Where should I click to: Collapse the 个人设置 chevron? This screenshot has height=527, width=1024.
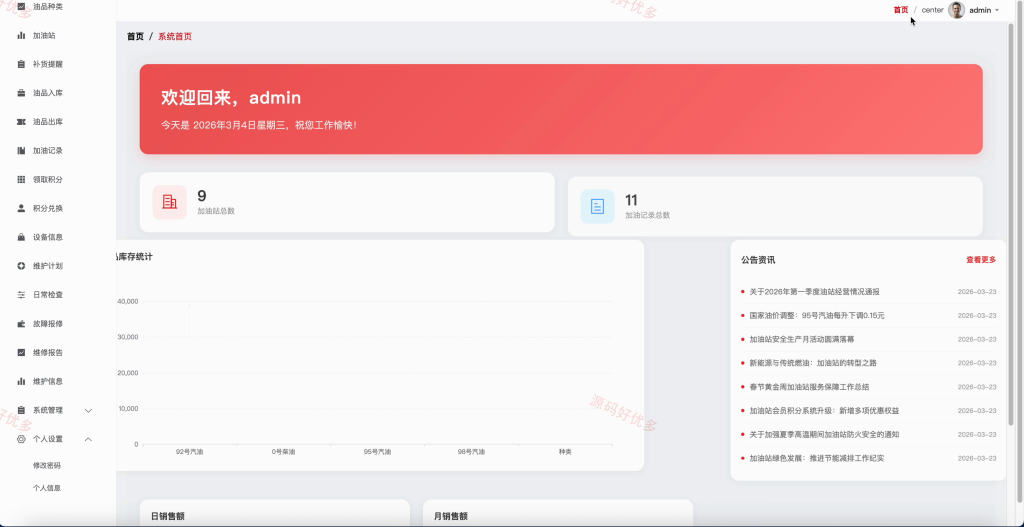click(89, 439)
